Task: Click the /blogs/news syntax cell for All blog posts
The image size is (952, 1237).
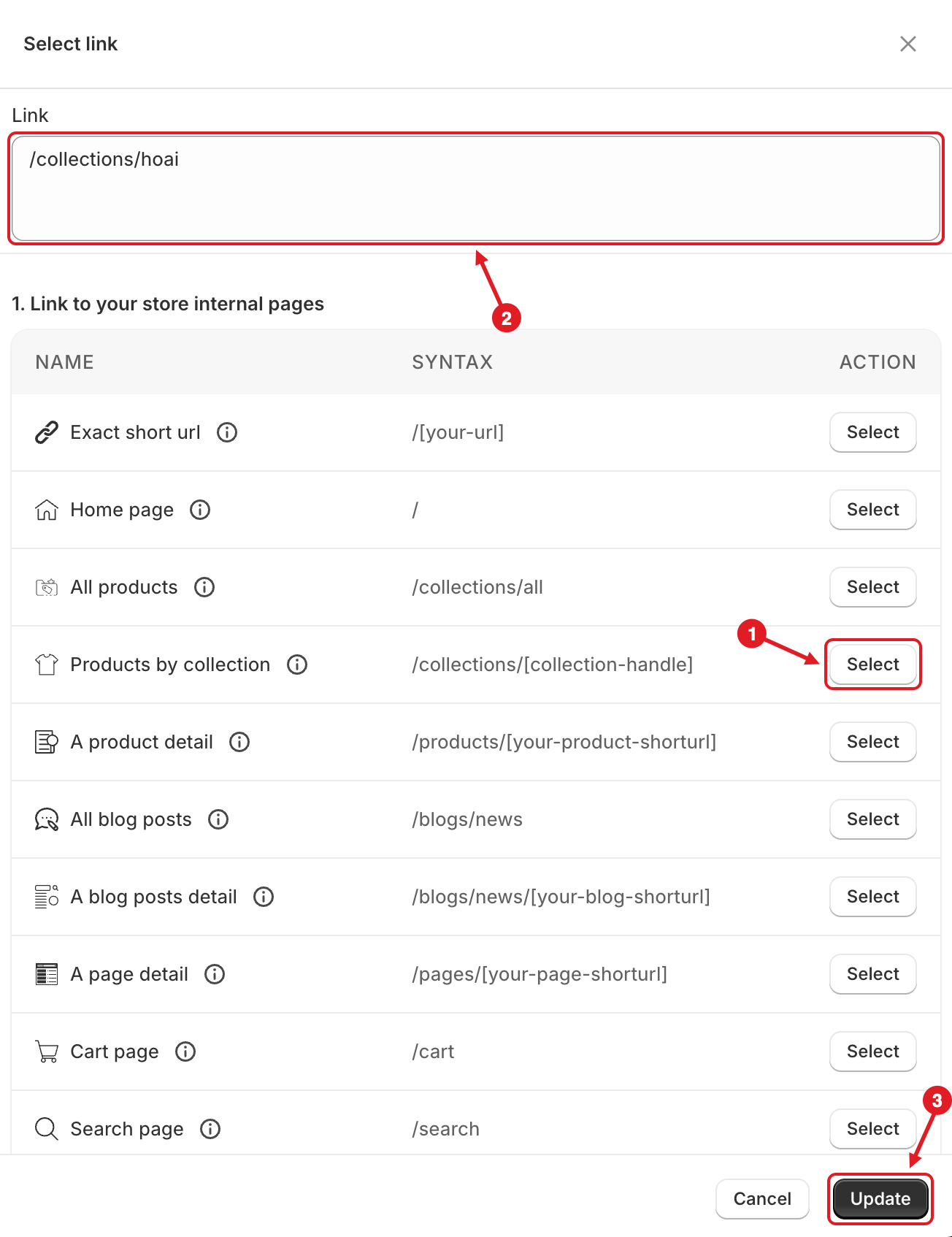Action: tap(467, 819)
